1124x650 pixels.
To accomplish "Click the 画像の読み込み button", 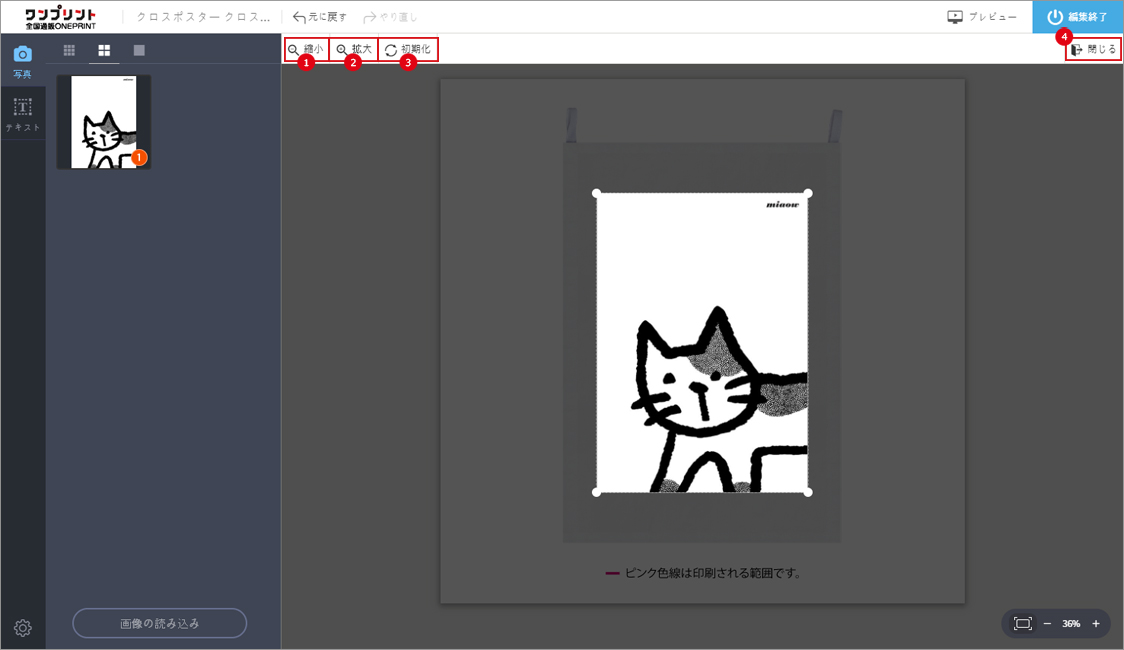I will pyautogui.click(x=159, y=623).
